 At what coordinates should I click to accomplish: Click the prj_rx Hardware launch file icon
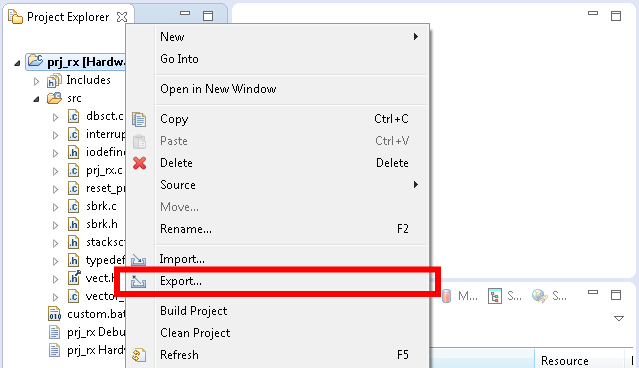coord(54,350)
